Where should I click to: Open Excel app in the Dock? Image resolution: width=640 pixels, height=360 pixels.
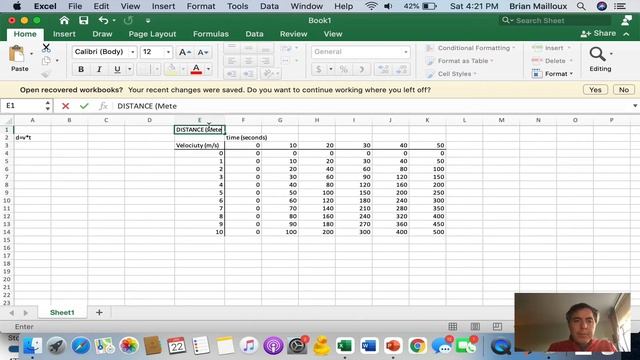[345, 346]
